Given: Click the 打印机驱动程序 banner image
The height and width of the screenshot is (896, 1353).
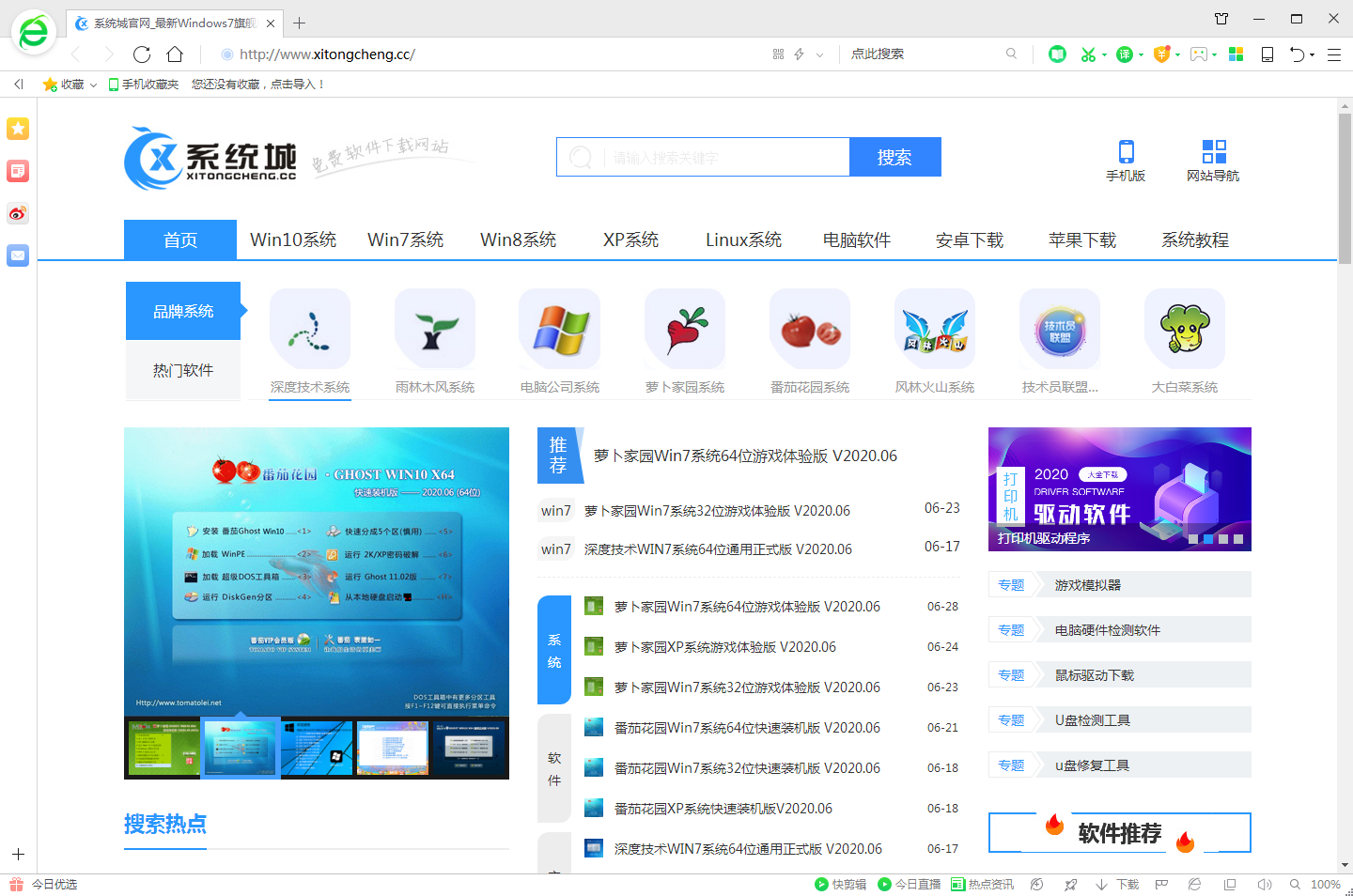Looking at the screenshot, I should click(1120, 489).
